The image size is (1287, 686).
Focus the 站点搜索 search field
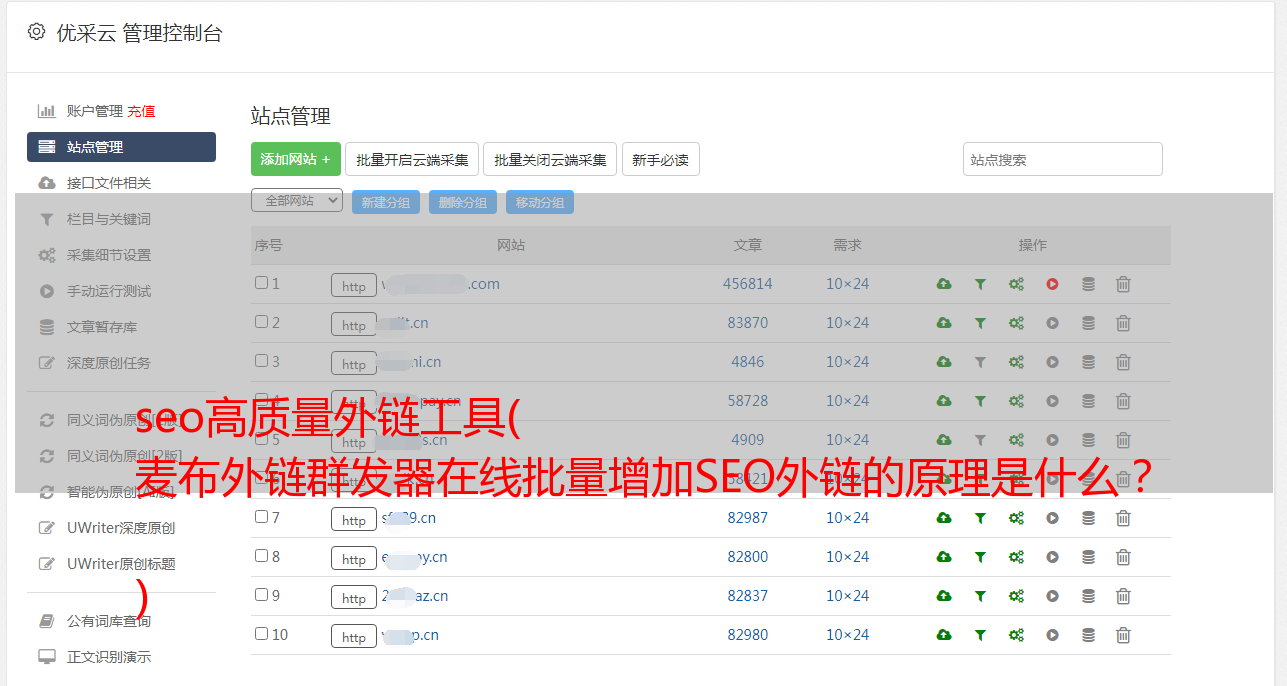tap(1063, 159)
